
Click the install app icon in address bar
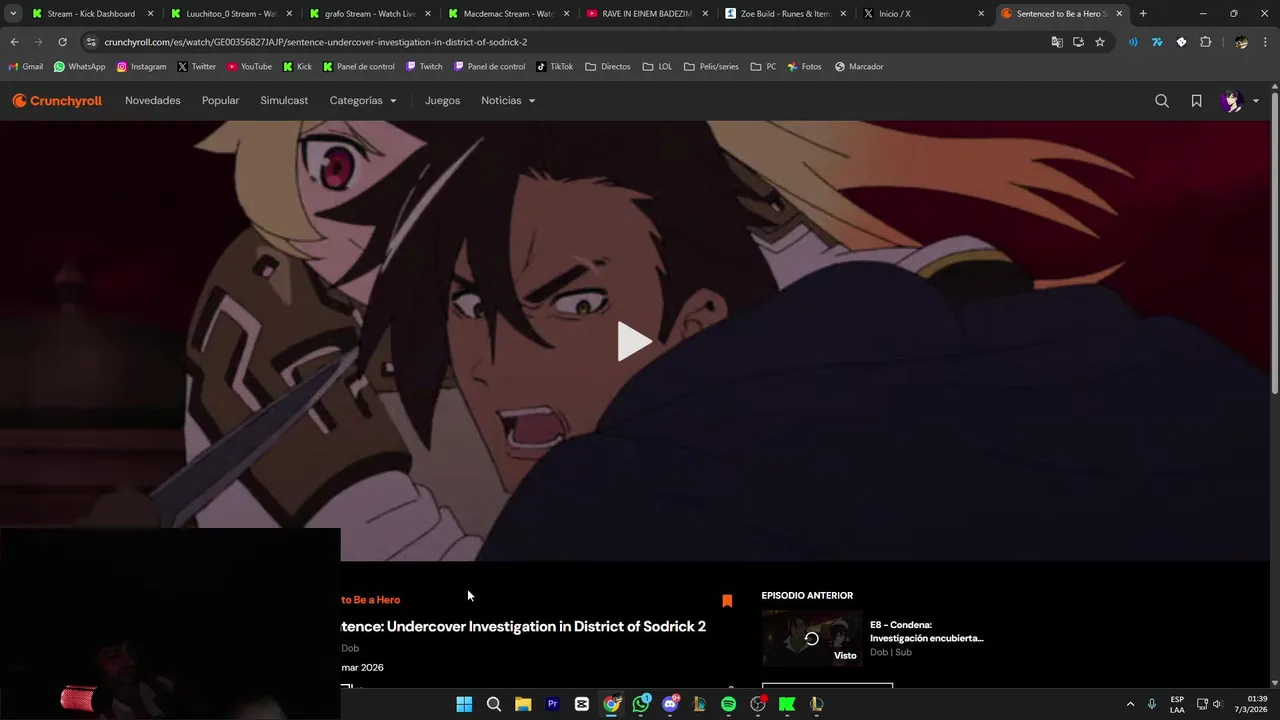click(1078, 42)
